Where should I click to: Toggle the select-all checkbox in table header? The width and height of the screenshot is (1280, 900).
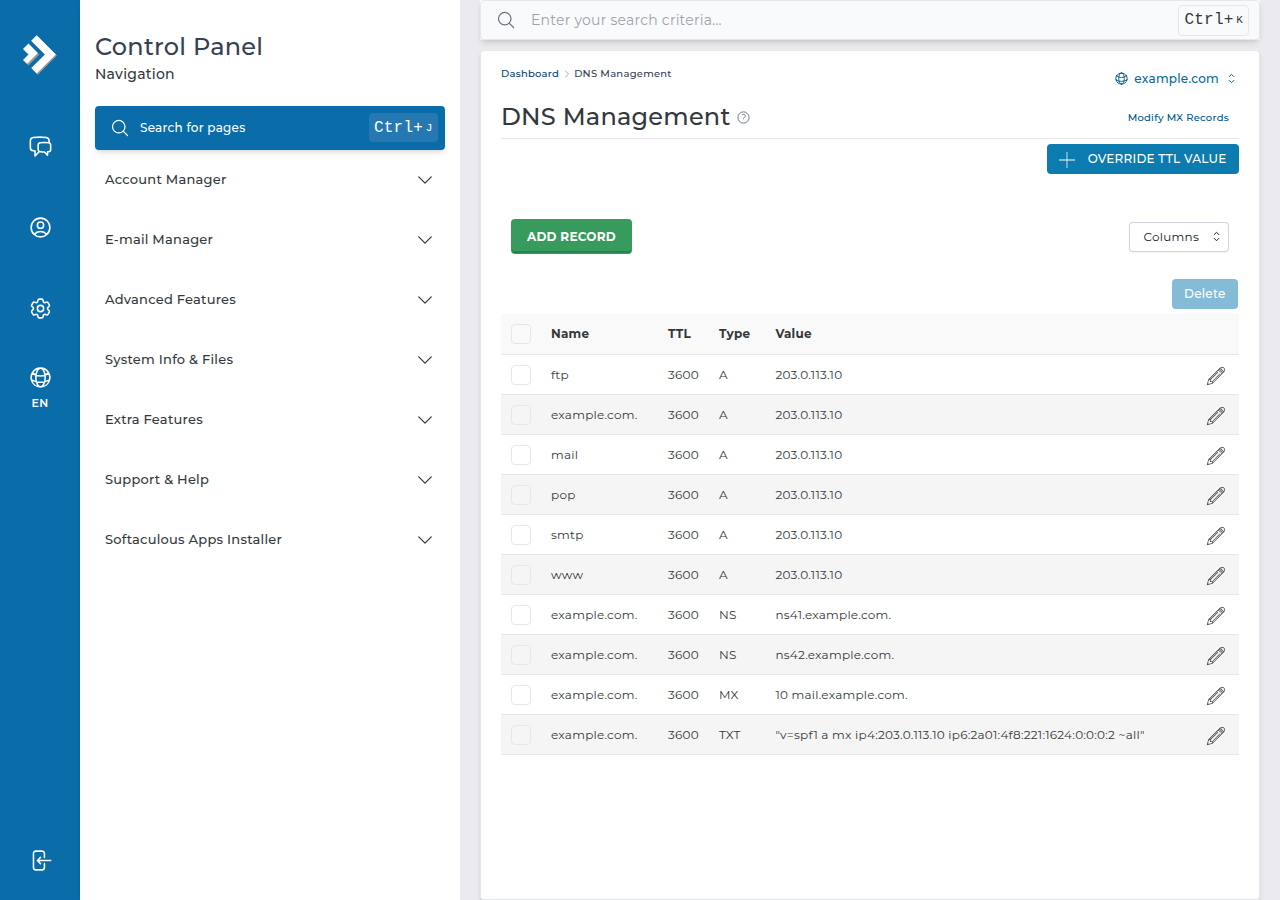point(521,334)
